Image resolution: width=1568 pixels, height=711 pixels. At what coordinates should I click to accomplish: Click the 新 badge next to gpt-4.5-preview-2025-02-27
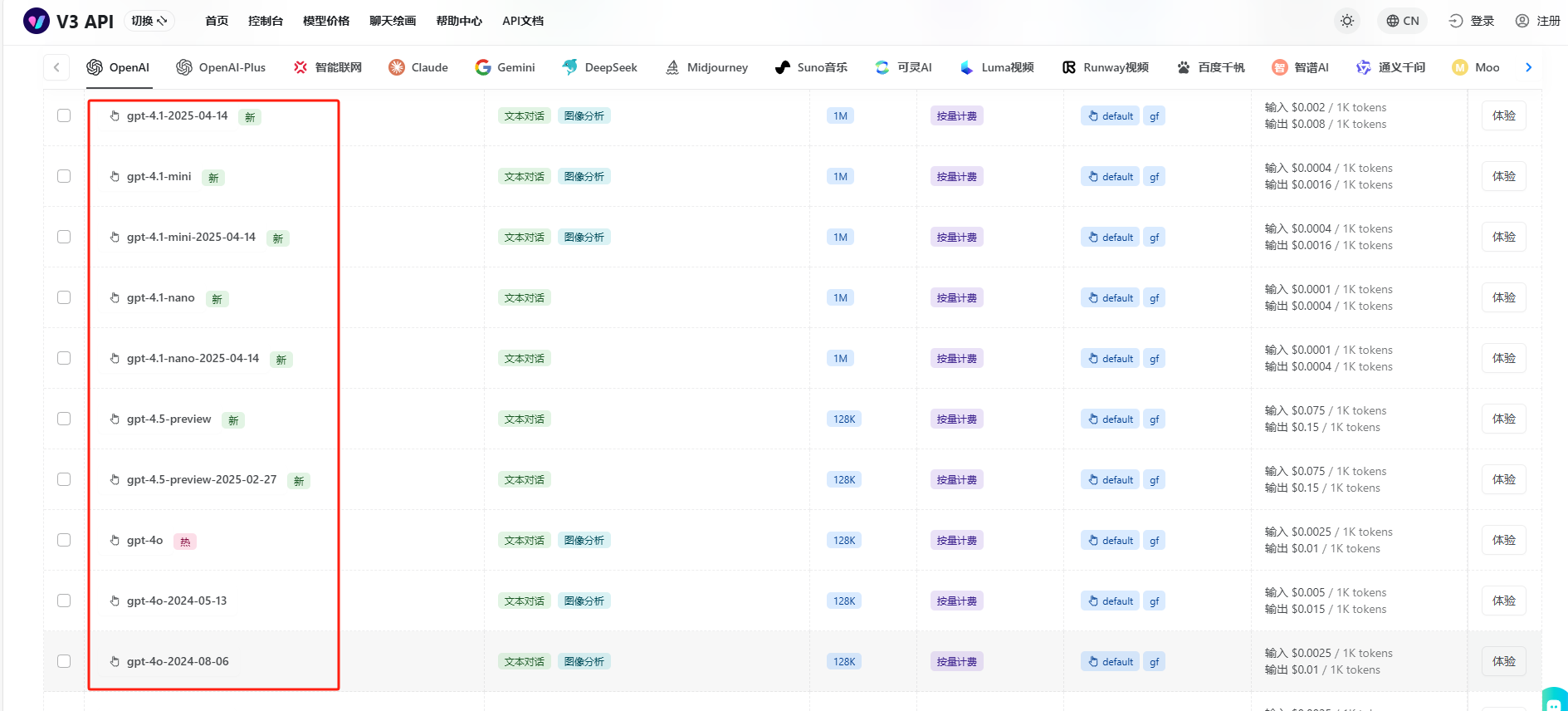point(299,481)
